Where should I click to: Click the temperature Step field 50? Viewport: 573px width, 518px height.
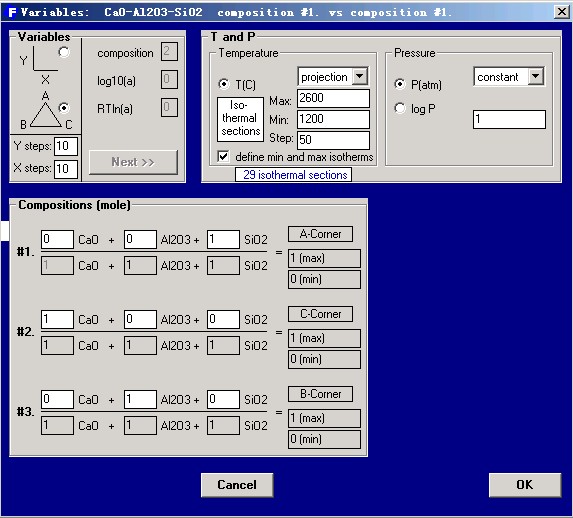tap(333, 140)
